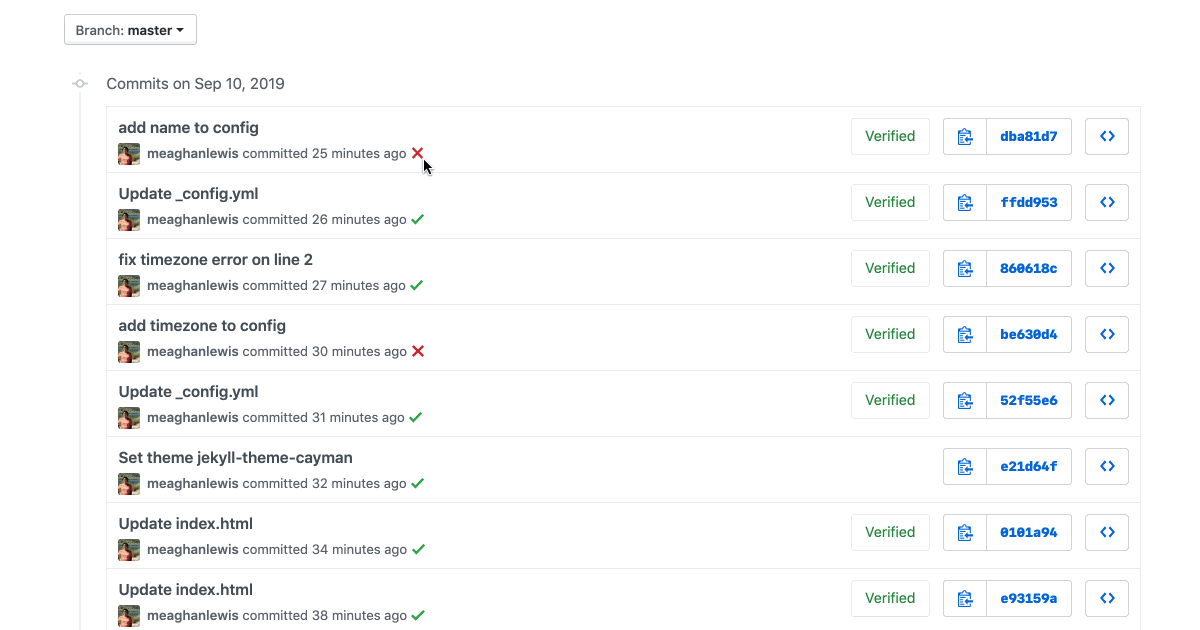This screenshot has width=1200, height=630.
Task: Click the Verified badge next to e93159a
Action: pyautogui.click(x=890, y=598)
